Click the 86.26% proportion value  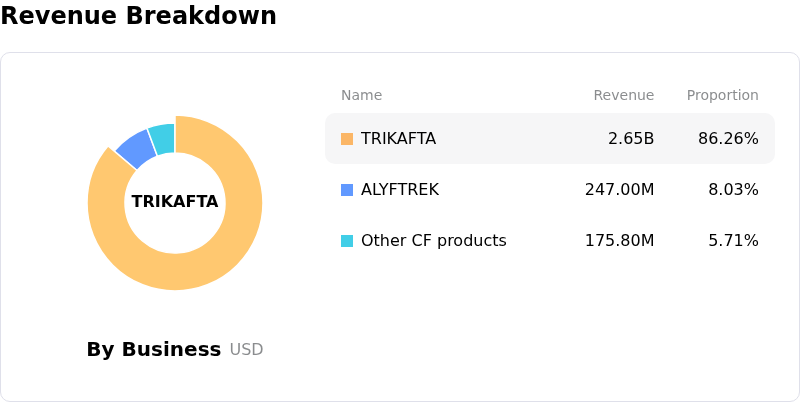(x=728, y=139)
